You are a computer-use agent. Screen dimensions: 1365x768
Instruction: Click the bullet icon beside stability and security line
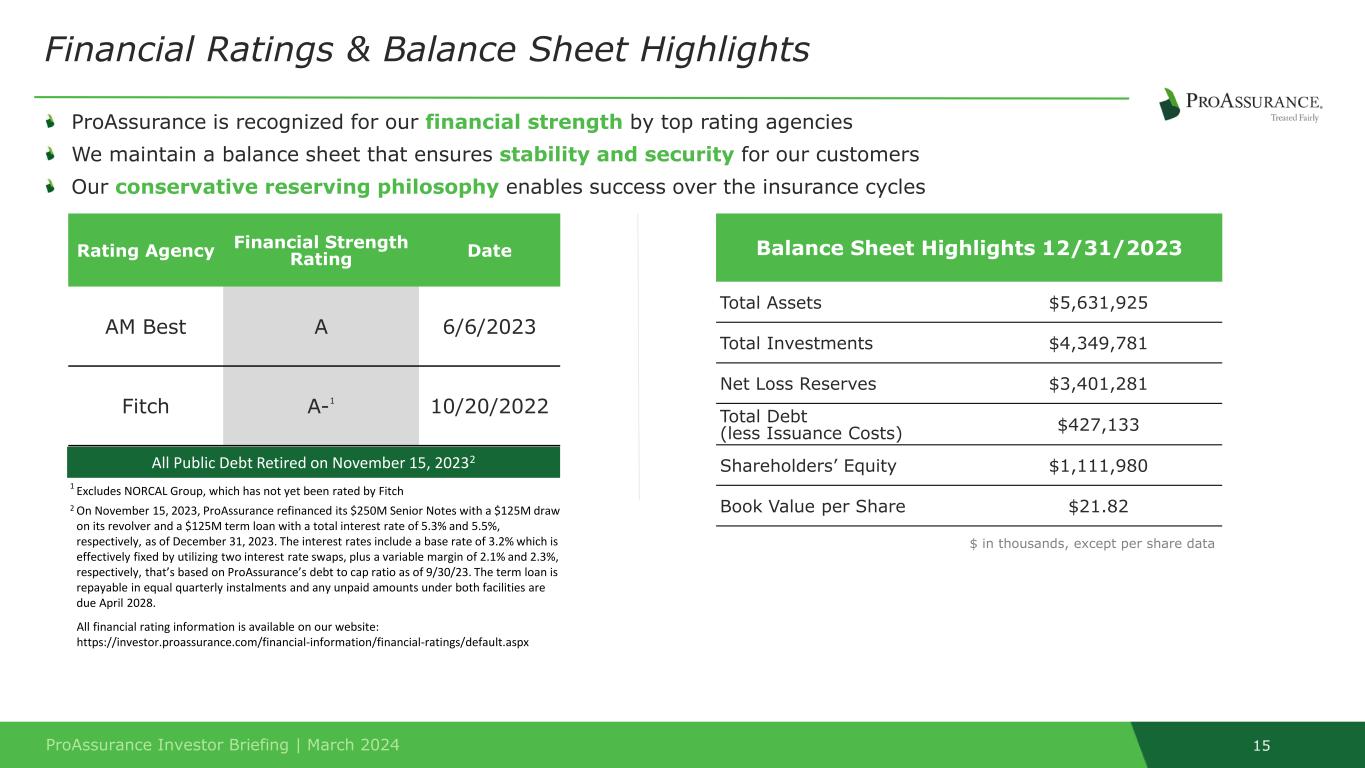pyautogui.click(x=52, y=155)
